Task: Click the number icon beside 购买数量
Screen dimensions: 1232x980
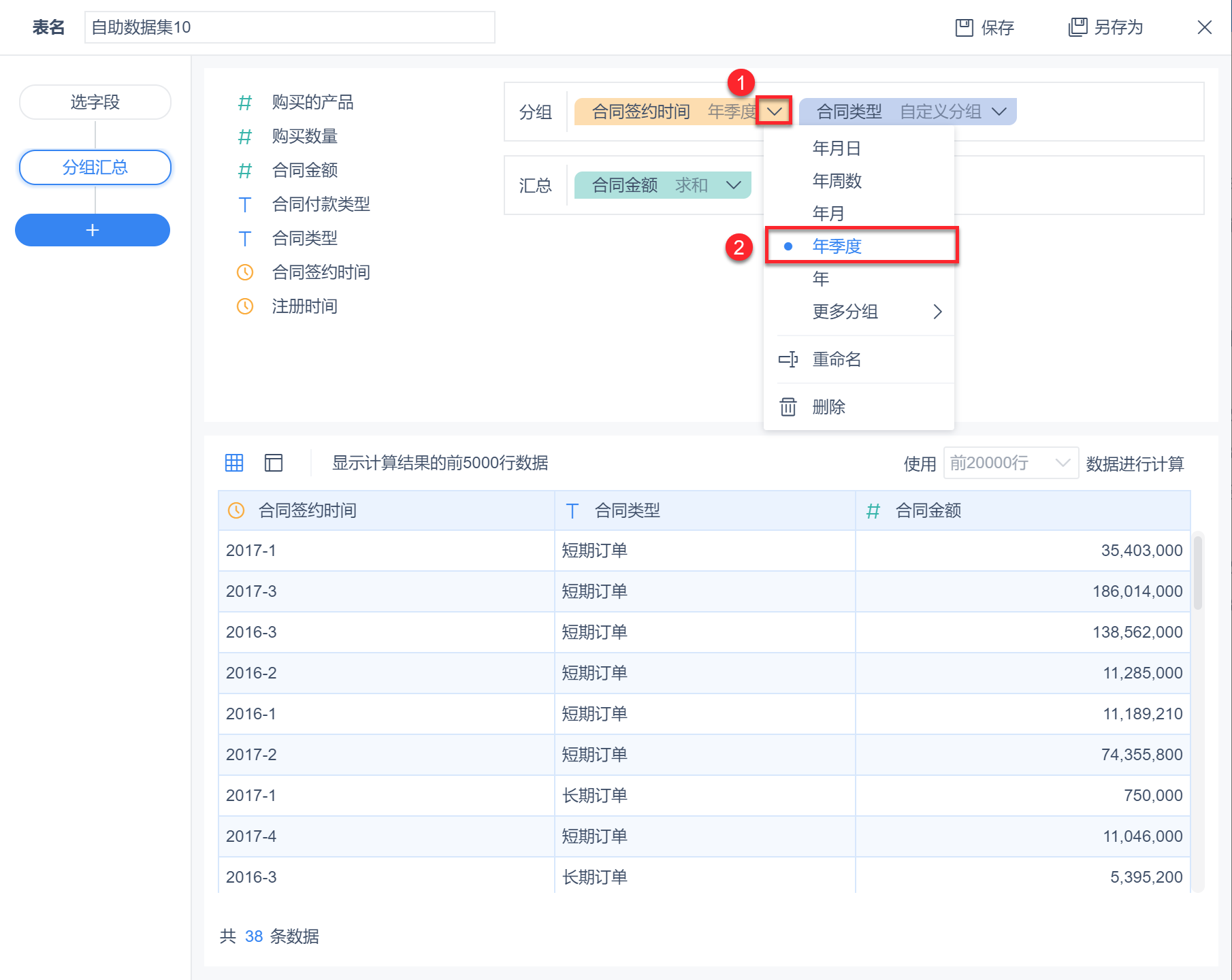Action: (245, 137)
